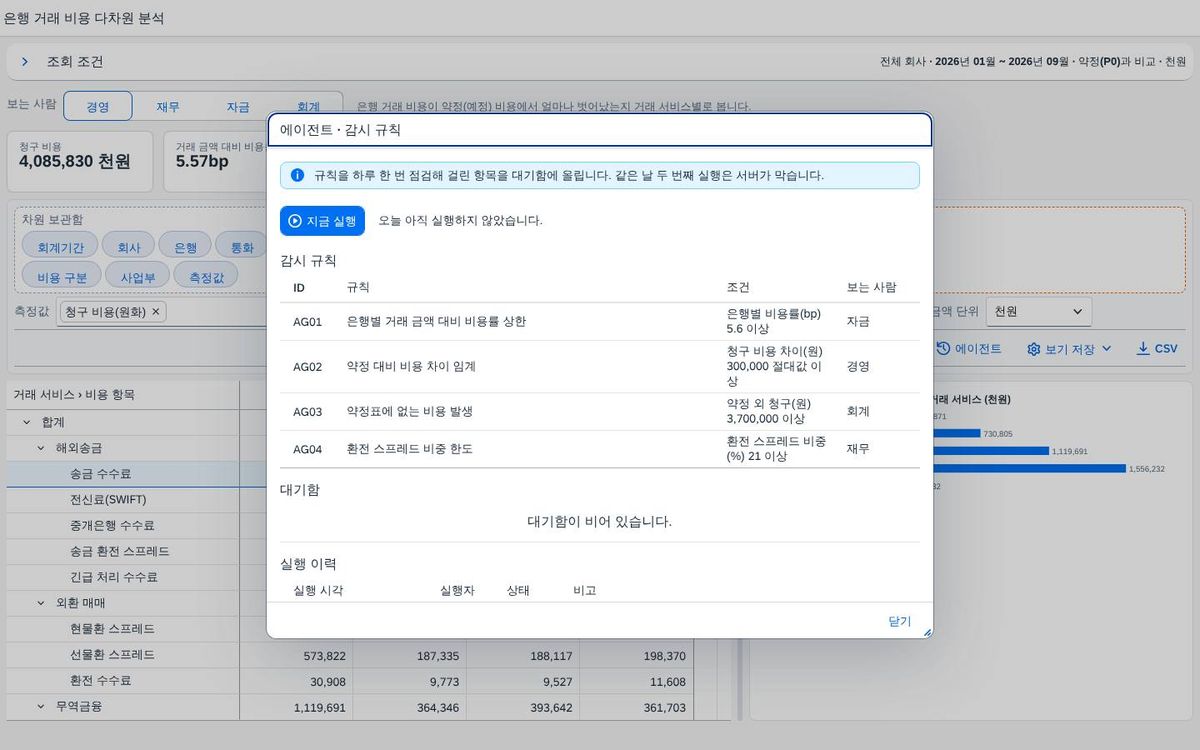The image size is (1200, 750).
Task: Open the 에이전트 button behind dialog
Action: tap(968, 349)
